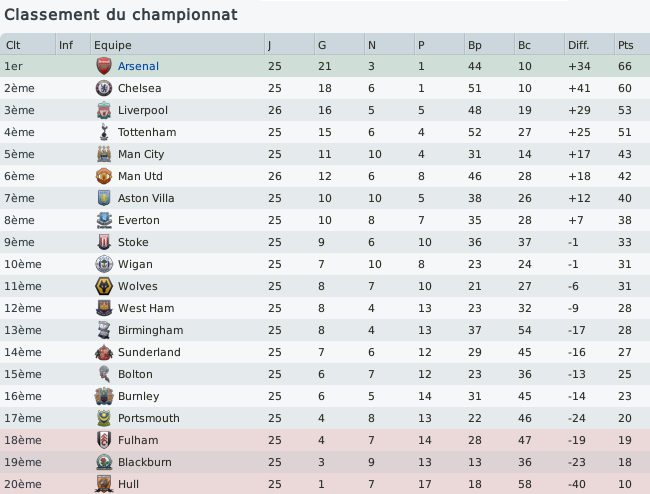
Task: Select the Wolves wolf-head logo
Action: coord(104,286)
